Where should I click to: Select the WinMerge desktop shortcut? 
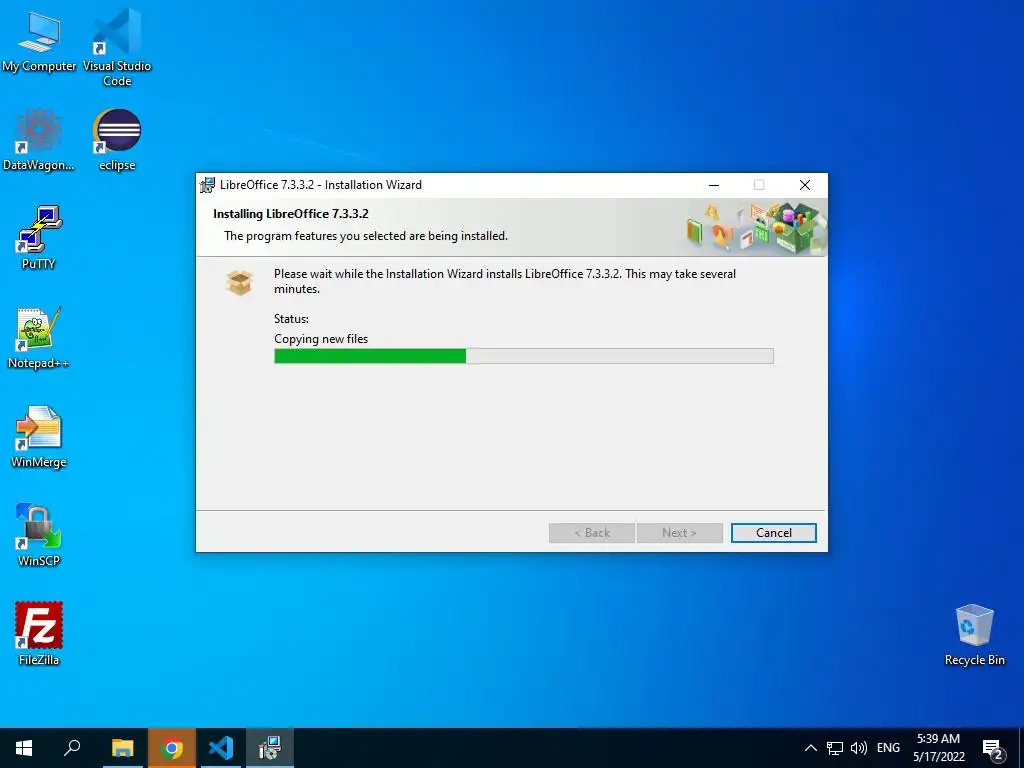(x=39, y=437)
